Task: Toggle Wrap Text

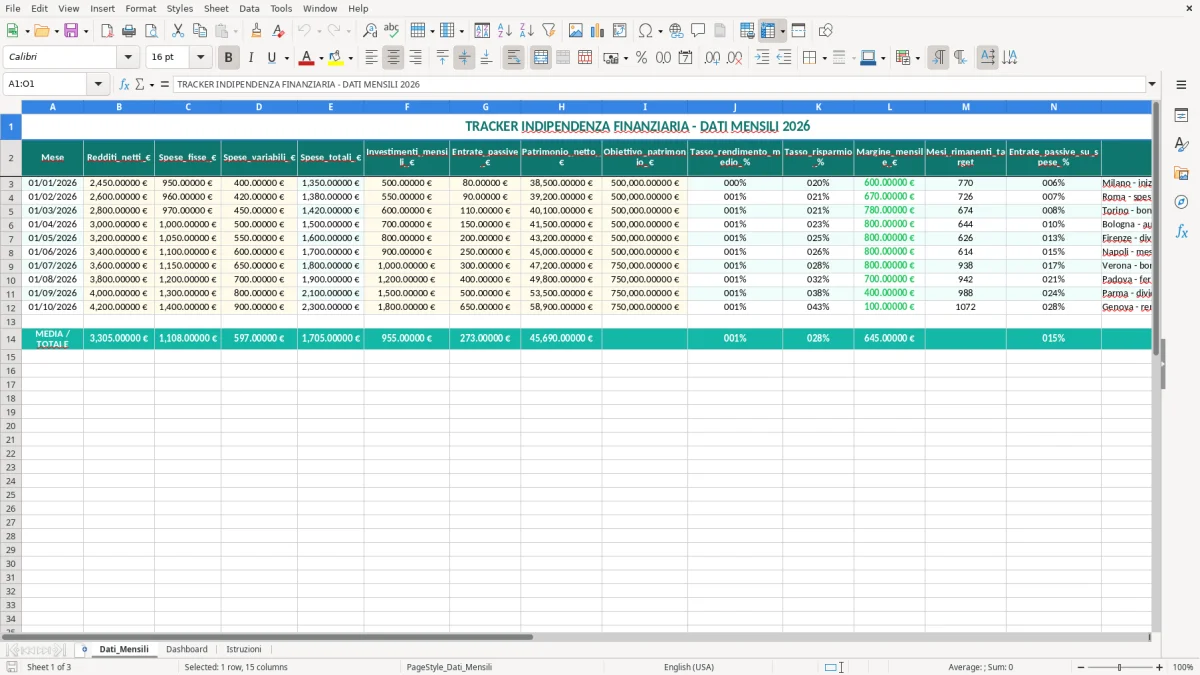Action: pos(513,58)
